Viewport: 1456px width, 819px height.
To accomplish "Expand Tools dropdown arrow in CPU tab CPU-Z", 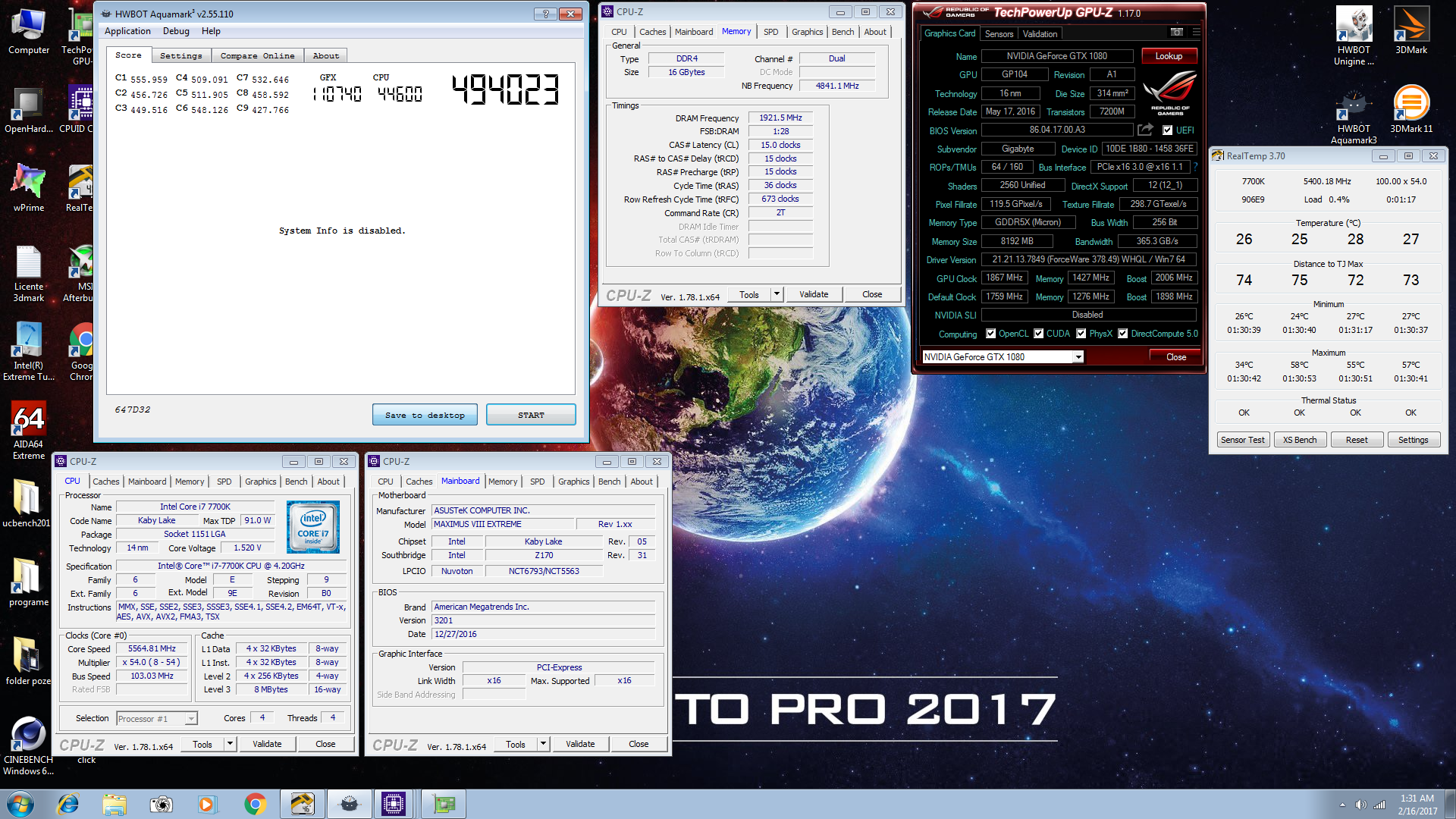I will coord(230,744).
